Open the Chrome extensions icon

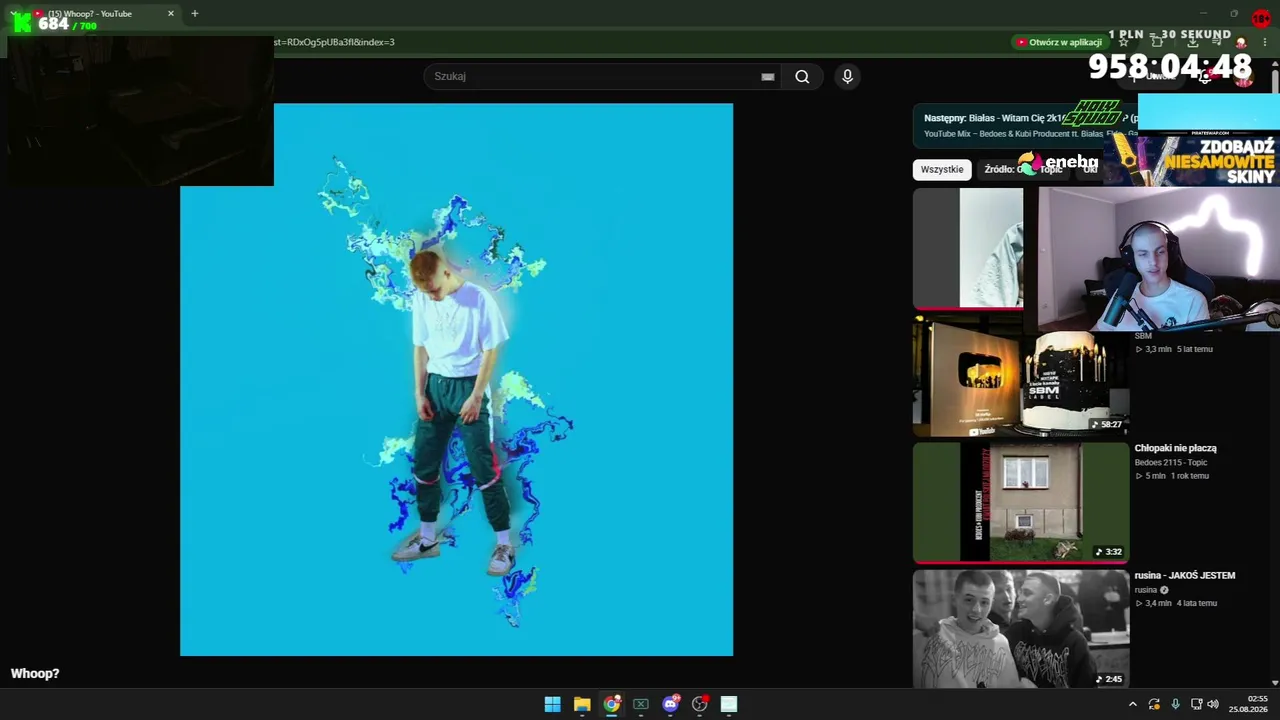[x=1157, y=42]
